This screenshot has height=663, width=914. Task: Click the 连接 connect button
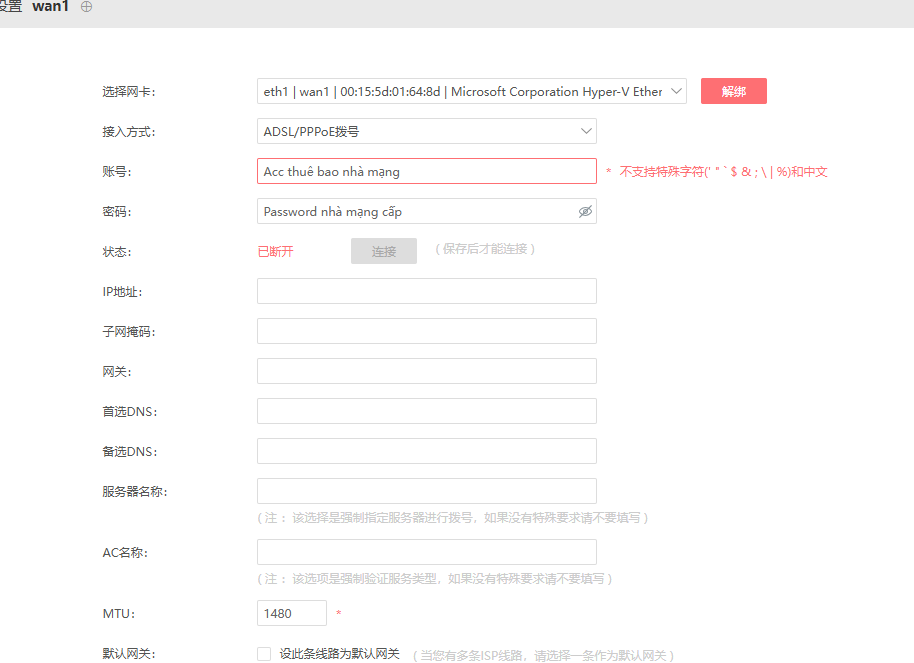pyautogui.click(x=384, y=251)
